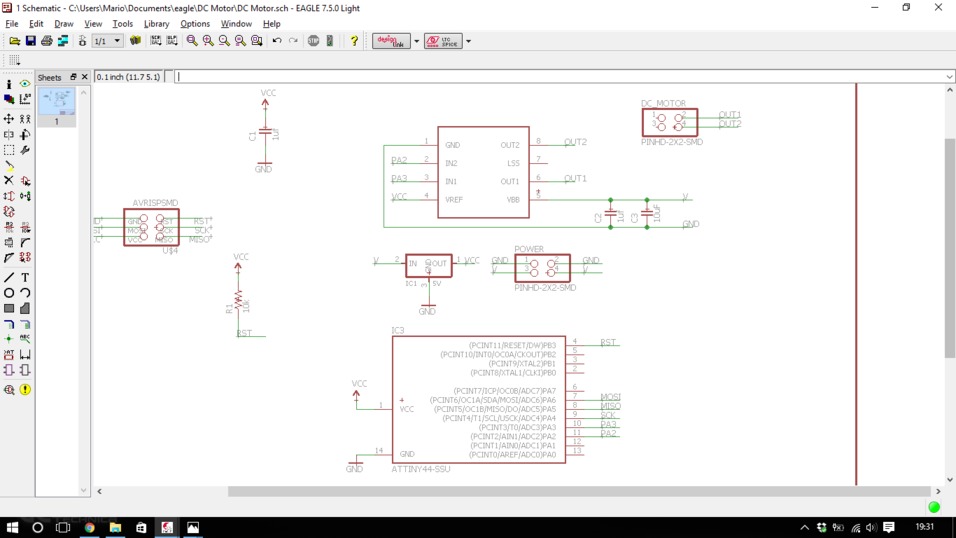Print the schematic with the printer icon
The image size is (956, 538).
coord(46,41)
